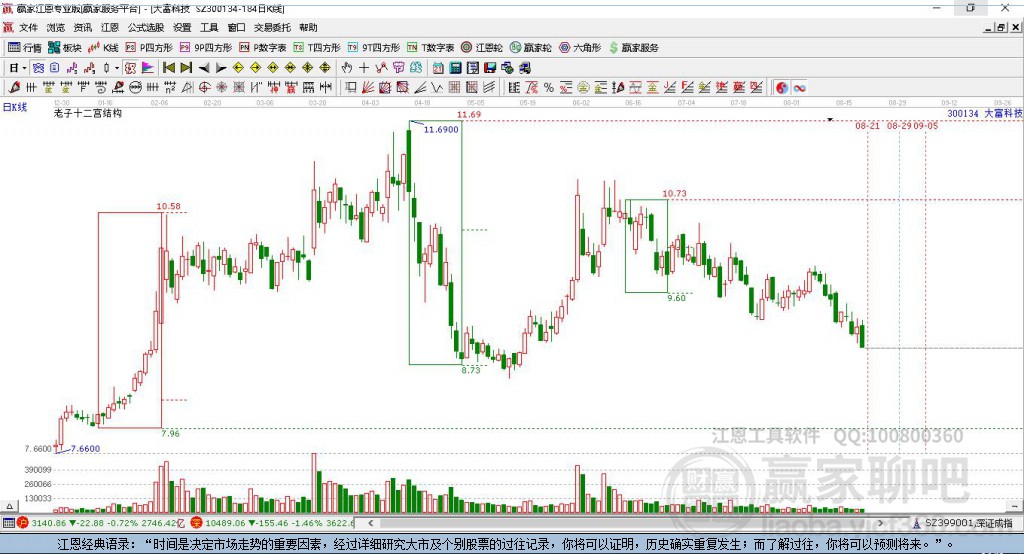Image resolution: width=1024 pixels, height=554 pixels.
Task: Click the spiral drawing tool icon
Action: click(x=101, y=88)
